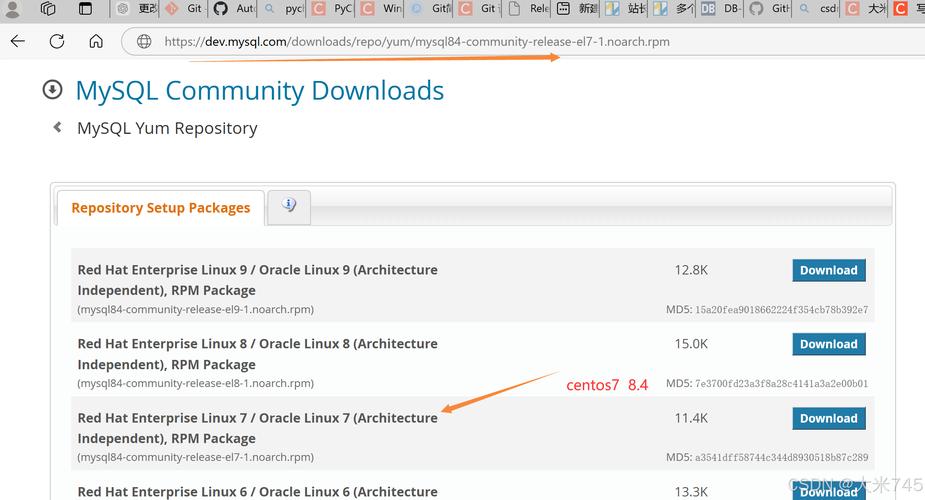
Task: Open the info icon tab
Action: pos(289,206)
